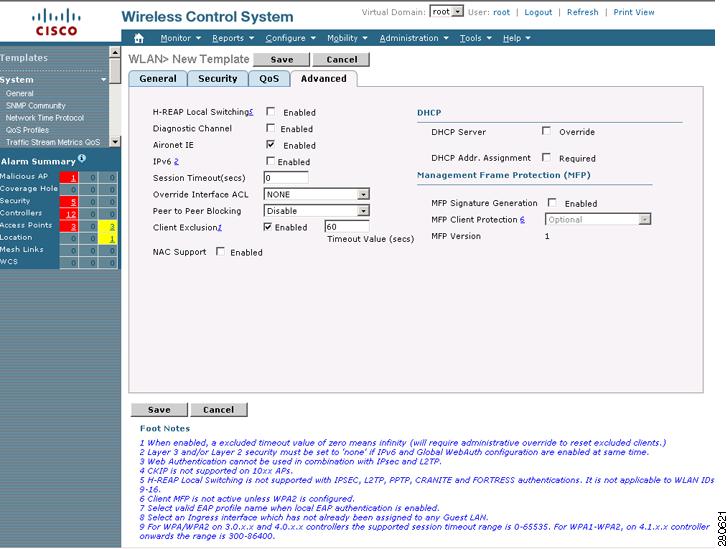Go to the Home icon in navigation bar
728x549 pixels.
tap(138, 38)
